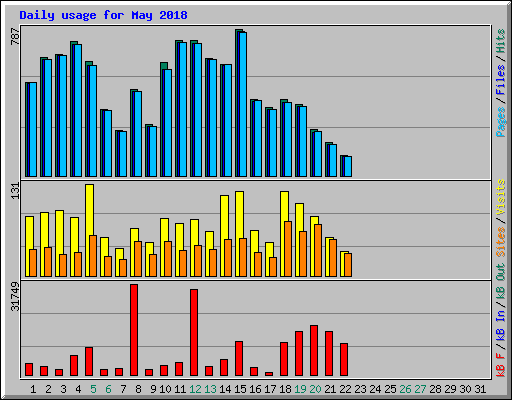Click the 'Daily usage for May 2018' title
This screenshot has height=400, width=512.
[x=103, y=15]
